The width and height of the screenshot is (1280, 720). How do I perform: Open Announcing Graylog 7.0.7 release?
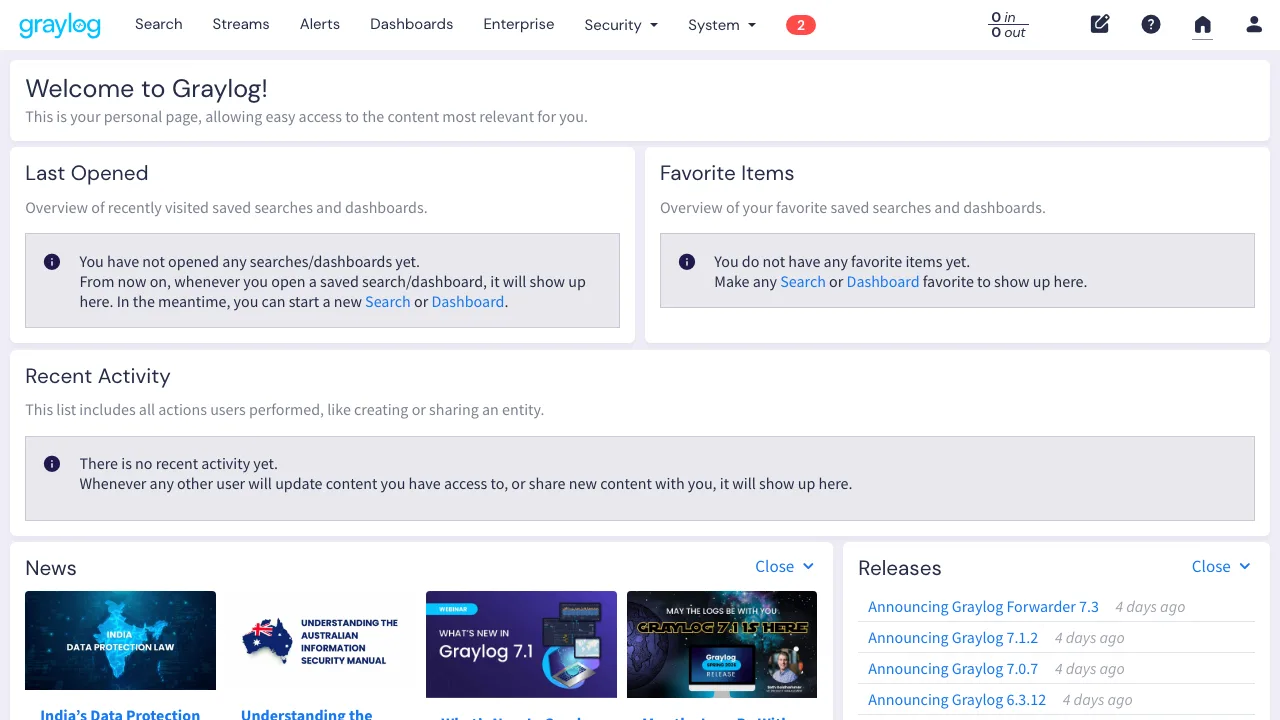point(953,669)
